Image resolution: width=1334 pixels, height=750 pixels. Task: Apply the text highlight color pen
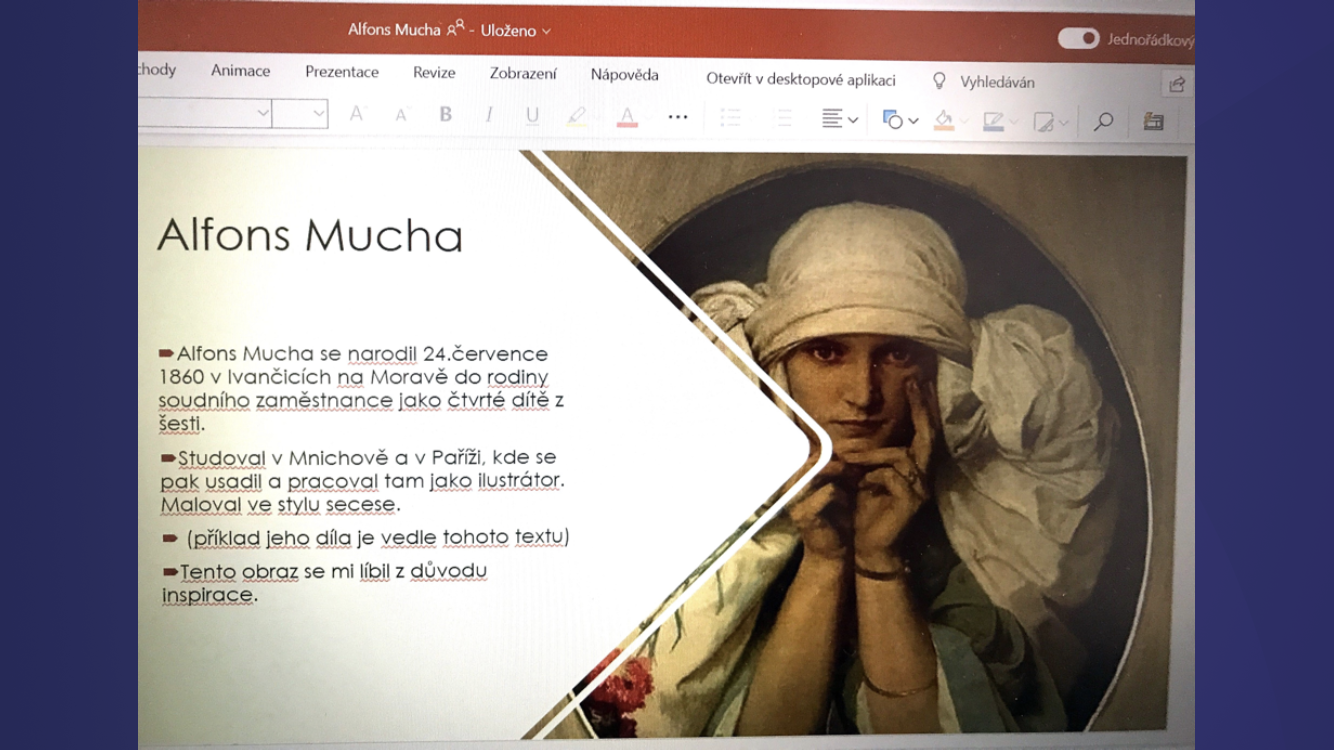(577, 117)
